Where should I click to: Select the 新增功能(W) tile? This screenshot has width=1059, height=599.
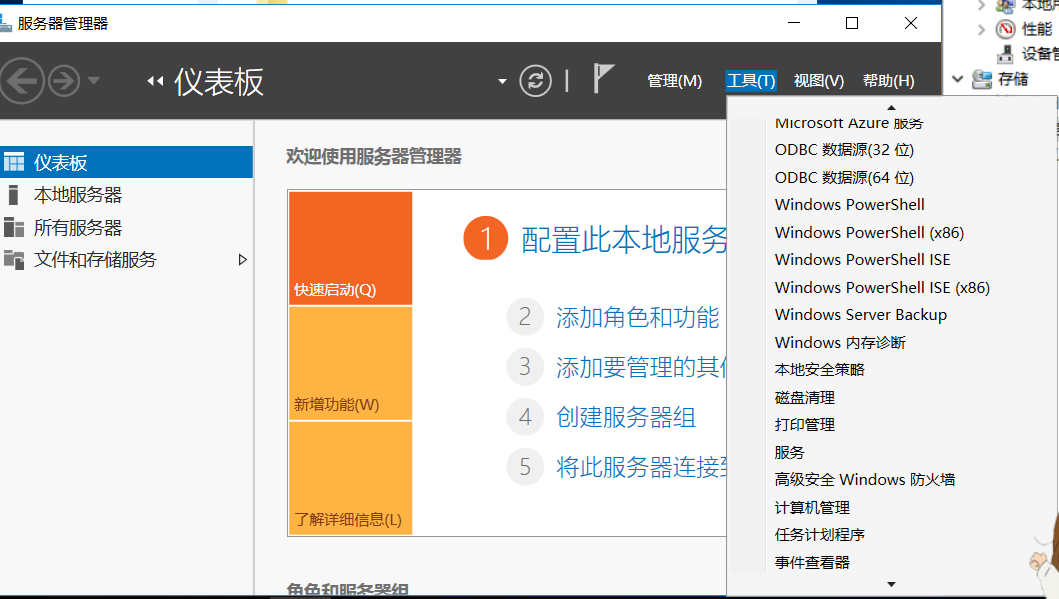coord(350,363)
